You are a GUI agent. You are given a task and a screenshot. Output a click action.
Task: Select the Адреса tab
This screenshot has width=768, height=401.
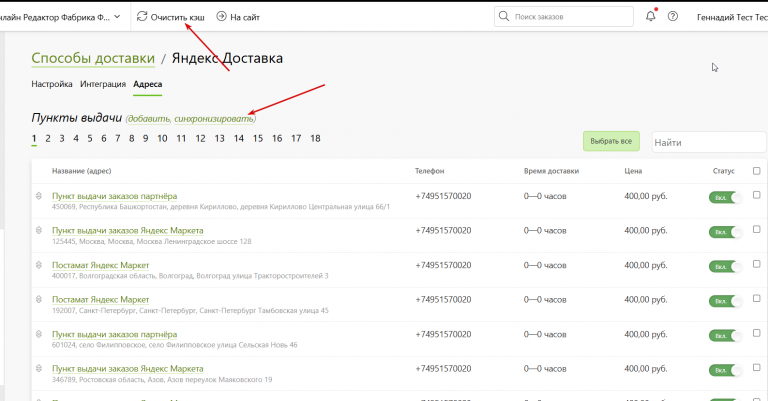[147, 84]
